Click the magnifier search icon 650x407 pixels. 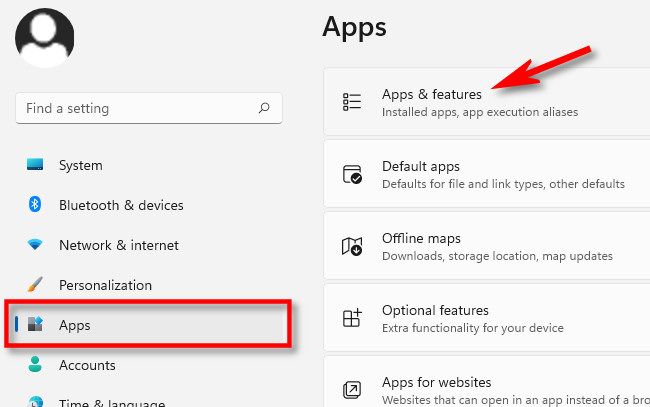point(264,108)
